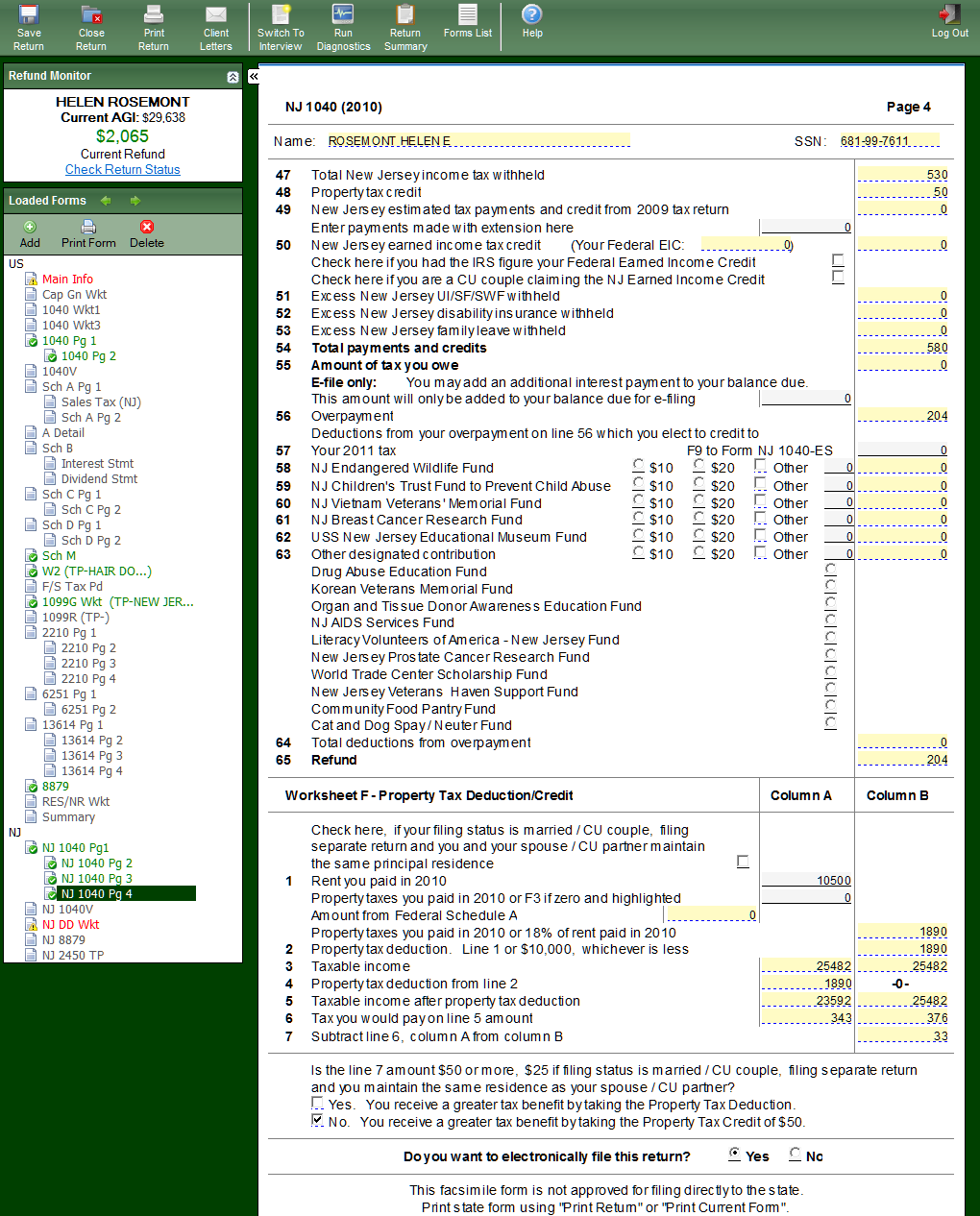This screenshot has height=1216, width=980.
Task: Collapse the left sidebar with the arrow button
Action: (254, 76)
